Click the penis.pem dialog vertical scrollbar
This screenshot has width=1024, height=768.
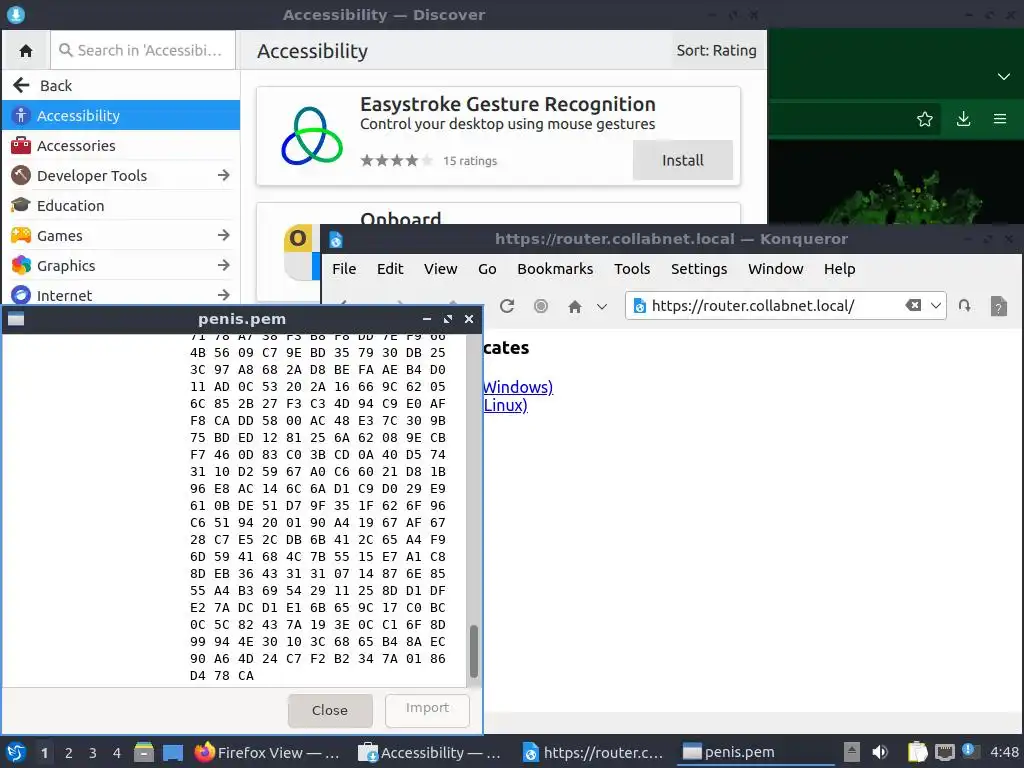tap(474, 652)
